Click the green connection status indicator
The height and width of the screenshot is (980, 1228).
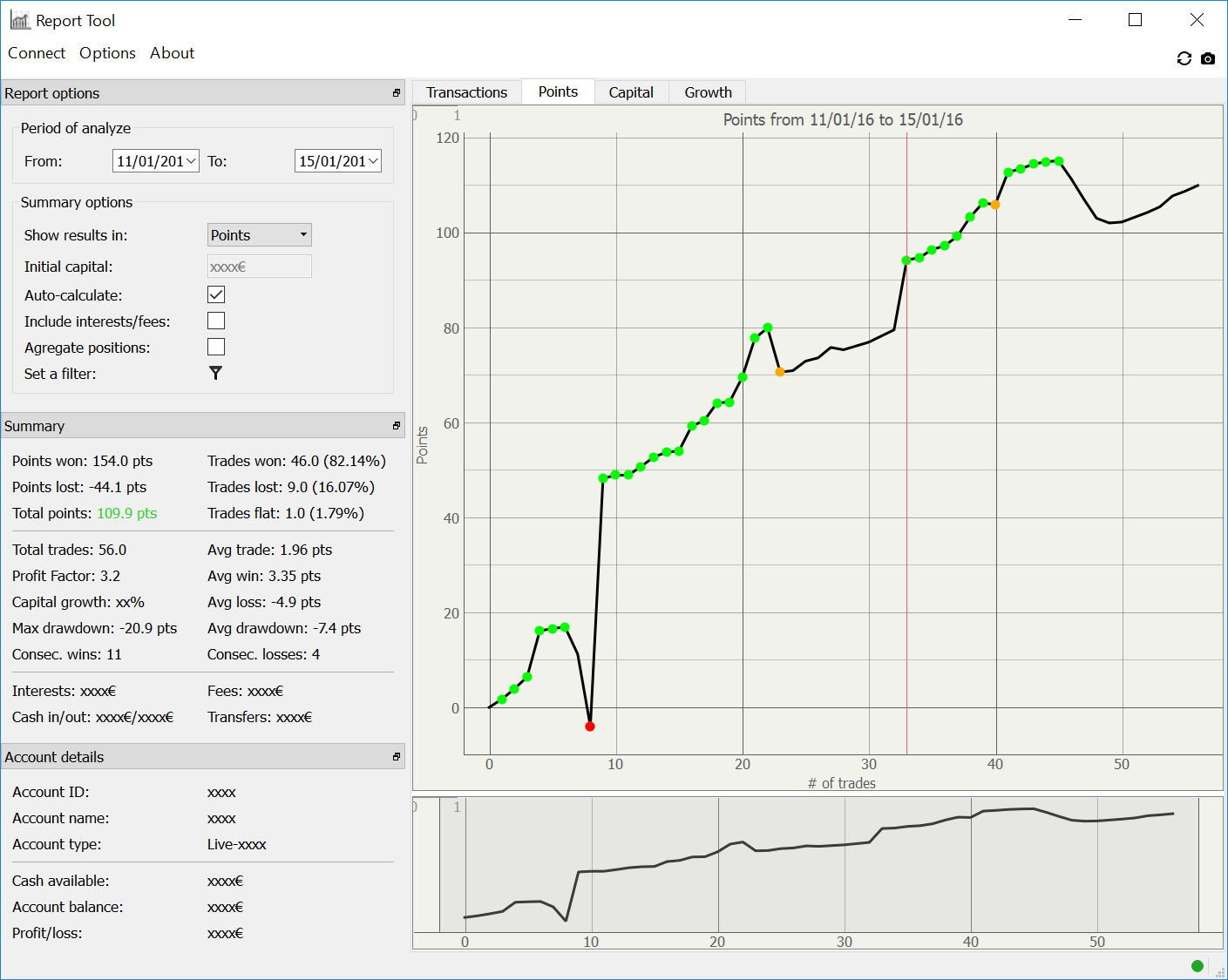coord(1197,965)
